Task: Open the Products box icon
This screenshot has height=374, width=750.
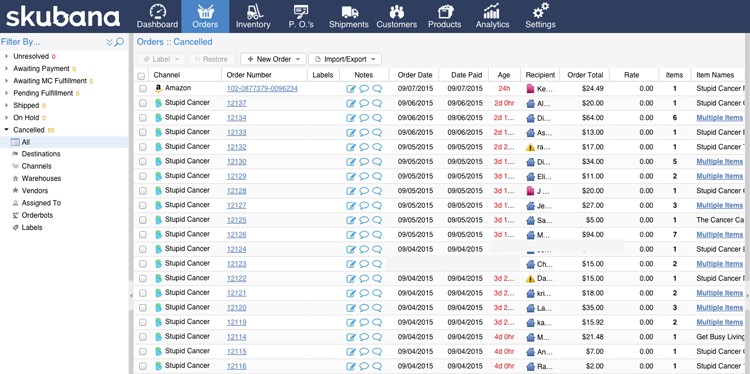Action: coord(445,11)
